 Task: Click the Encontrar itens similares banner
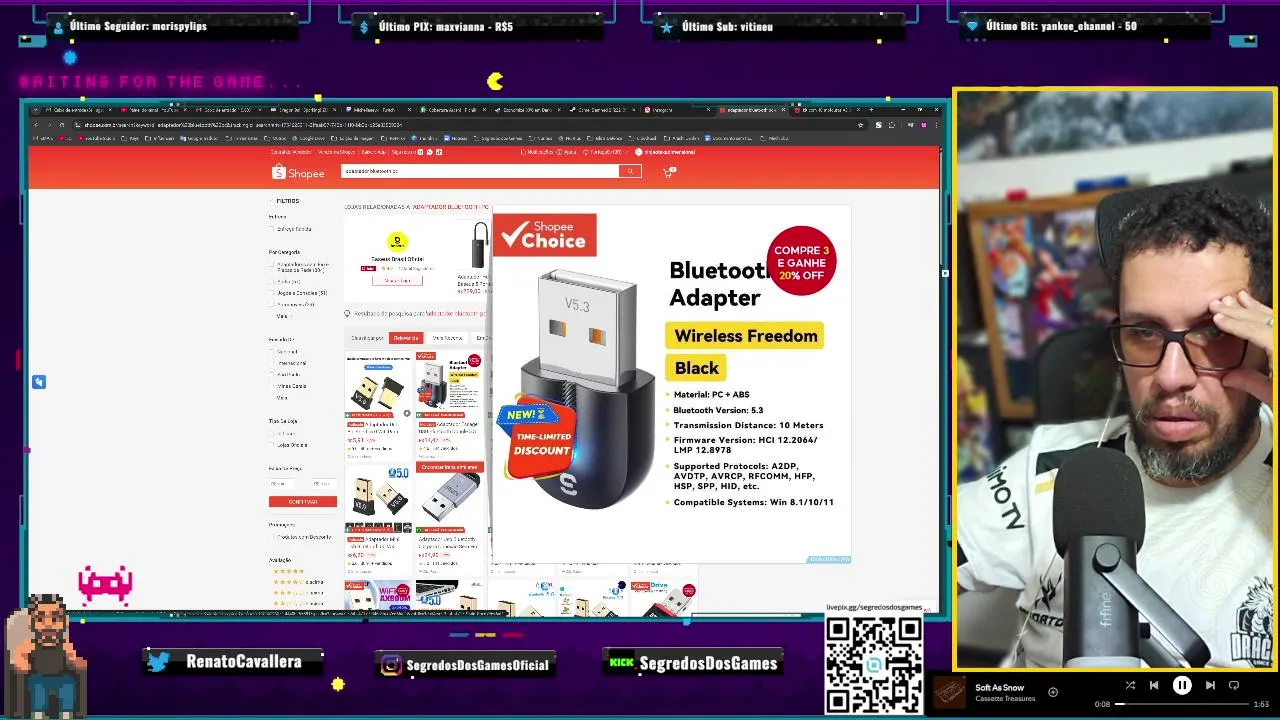pyautogui.click(x=451, y=467)
